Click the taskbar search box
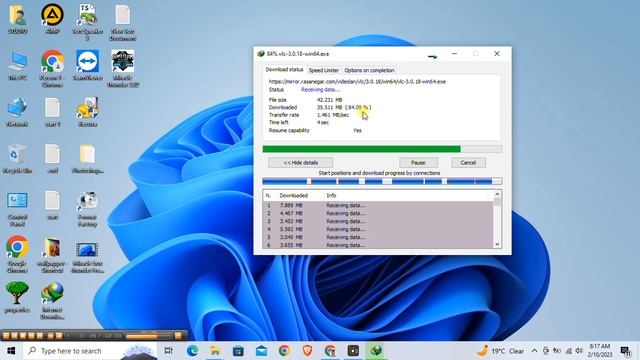Image resolution: width=640 pixels, height=360 pixels. coord(90,351)
